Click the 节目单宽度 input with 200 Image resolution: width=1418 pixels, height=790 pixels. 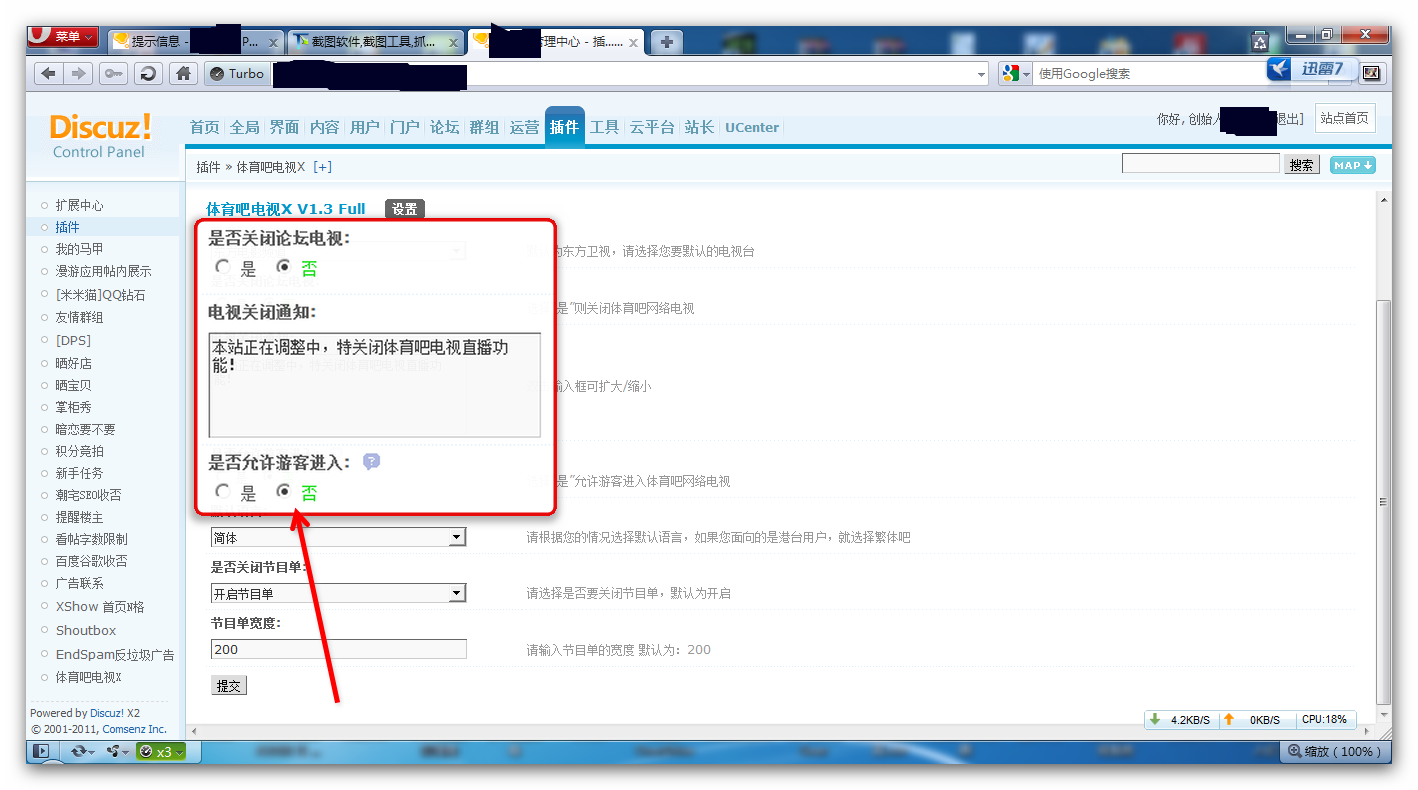click(338, 649)
